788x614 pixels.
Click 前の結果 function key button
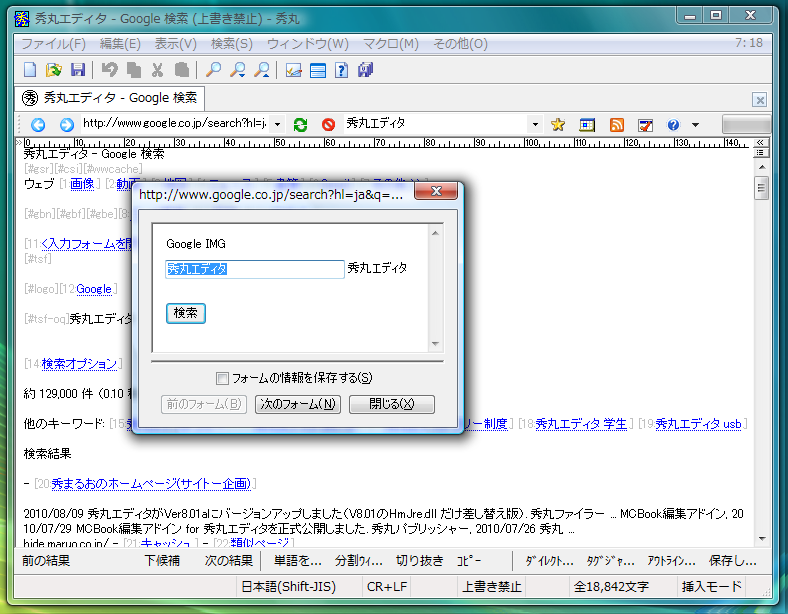click(x=46, y=561)
